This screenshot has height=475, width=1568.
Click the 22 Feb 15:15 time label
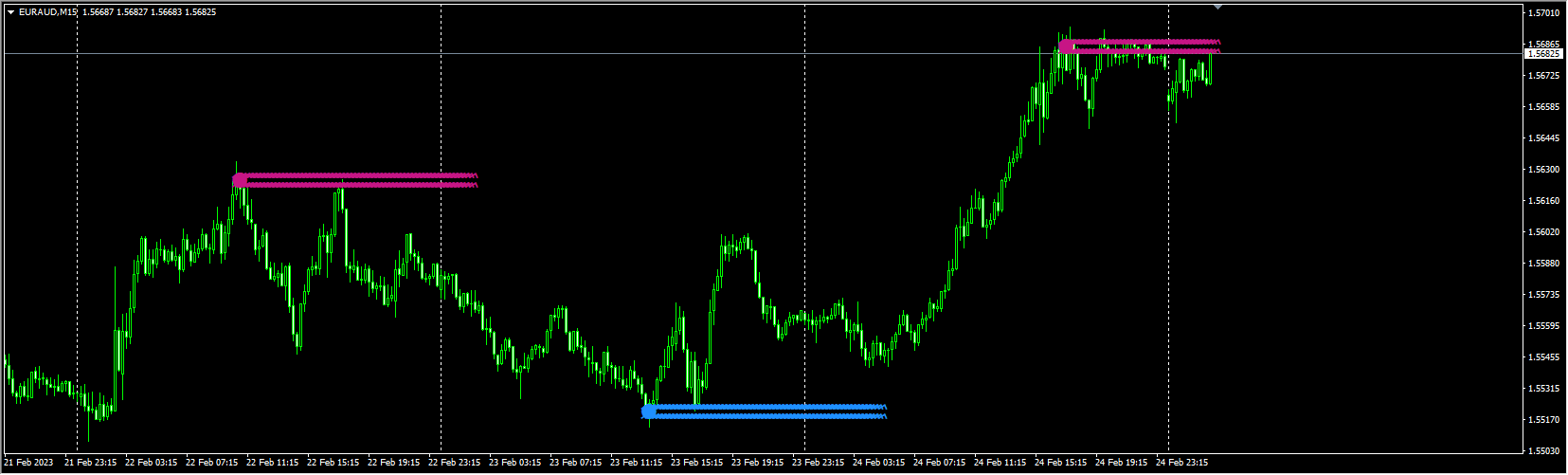click(x=333, y=463)
